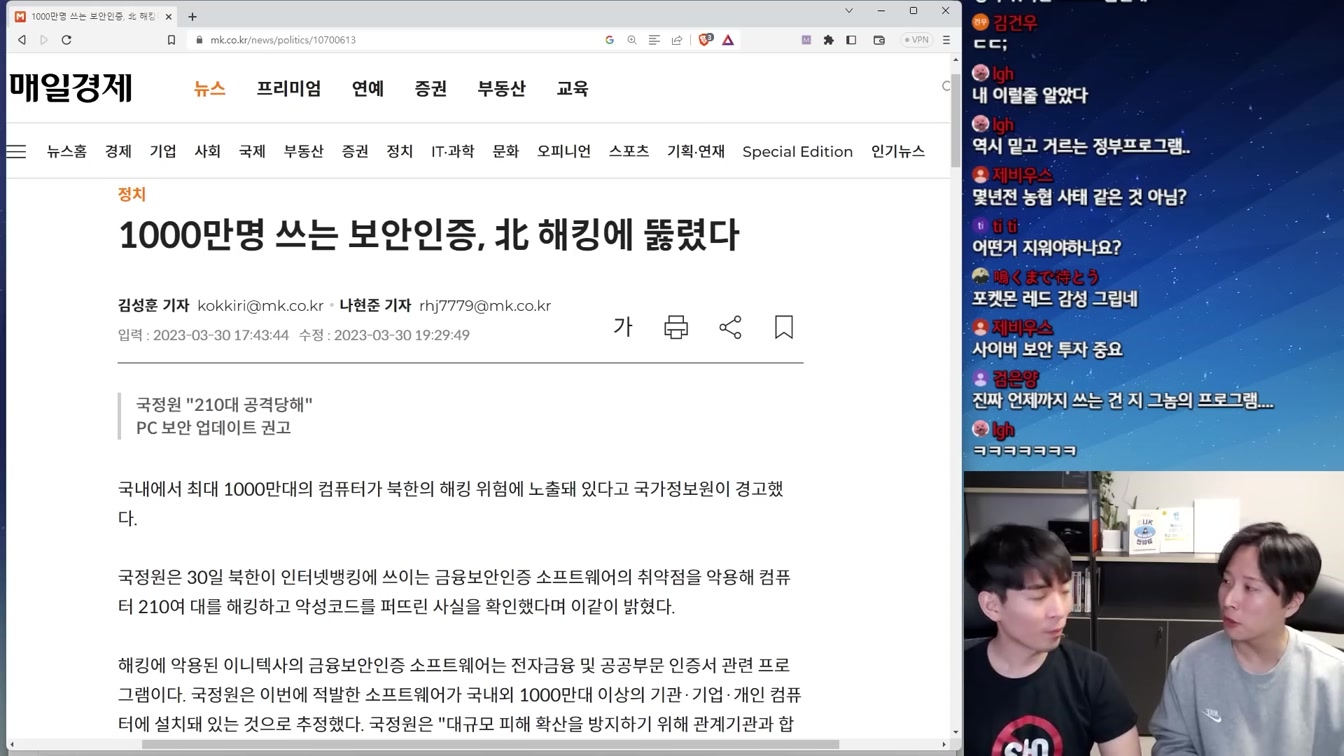Image resolution: width=1344 pixels, height=756 pixels.
Task: Toggle the browser sidebar panel icon
Action: 851,40
